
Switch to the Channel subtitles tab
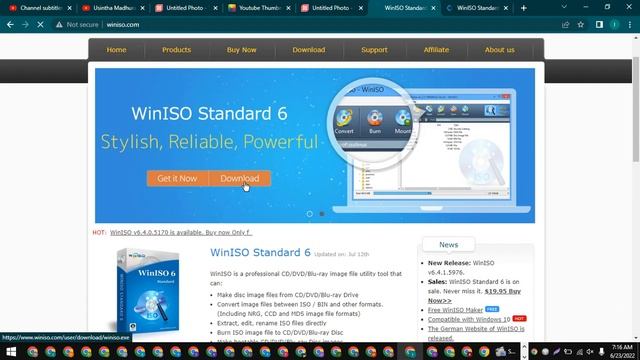coord(41,8)
